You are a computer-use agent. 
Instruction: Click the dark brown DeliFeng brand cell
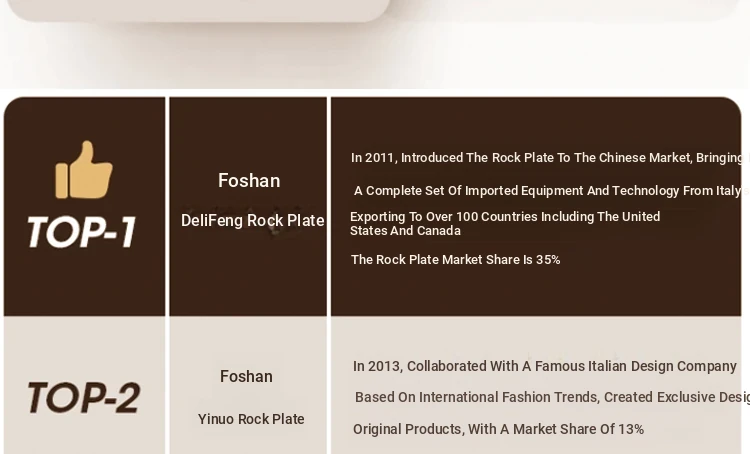coord(248,277)
